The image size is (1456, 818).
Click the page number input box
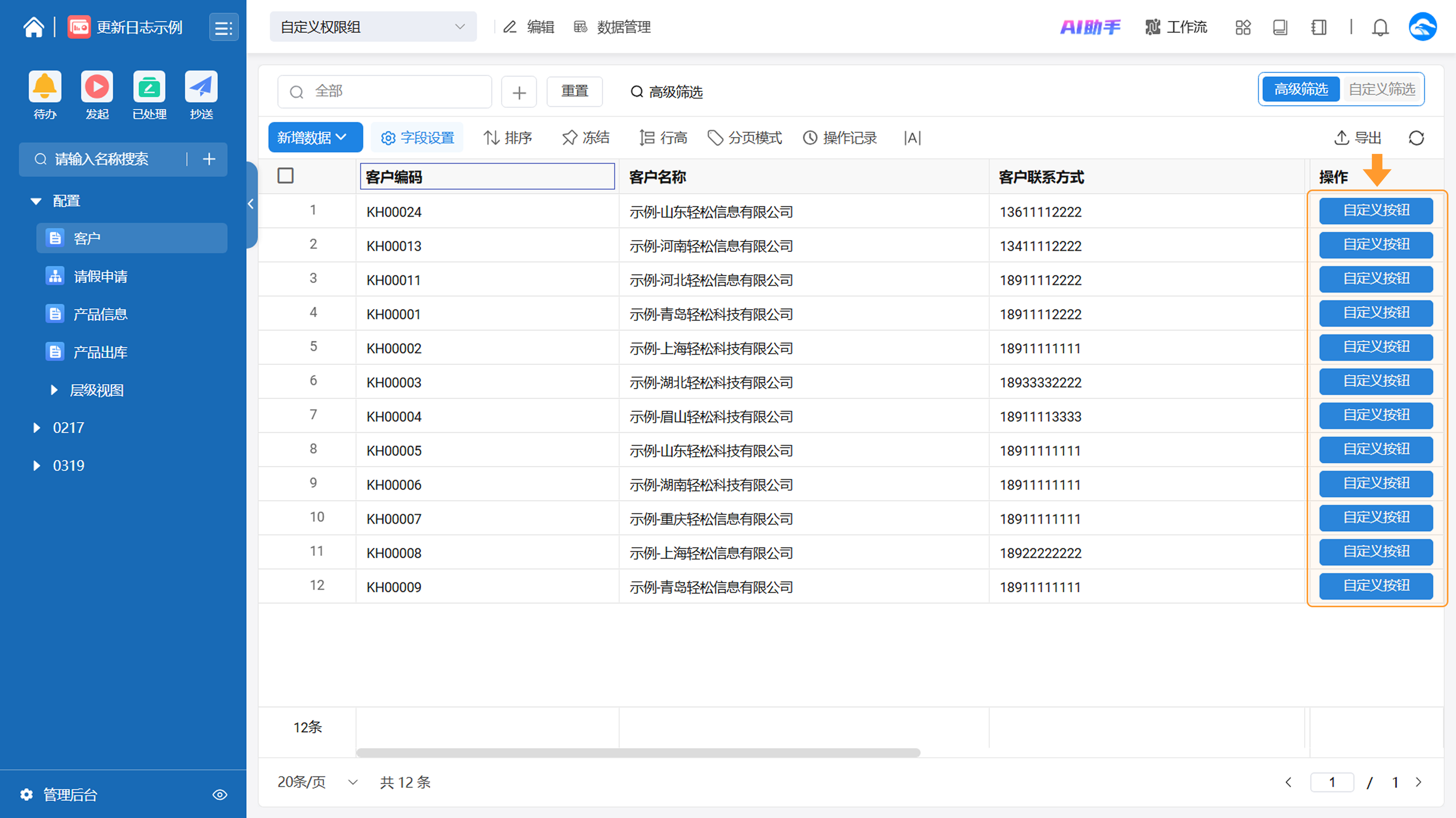point(1332,782)
